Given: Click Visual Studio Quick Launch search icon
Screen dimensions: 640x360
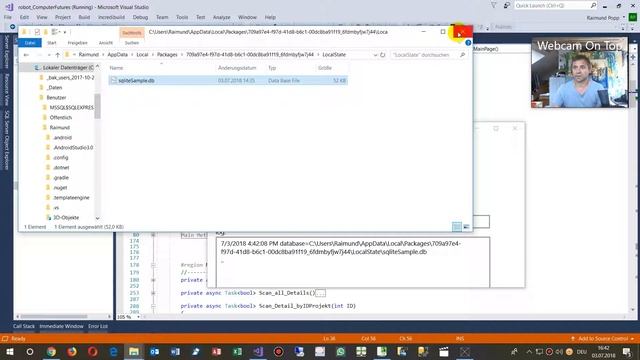Looking at the screenshot, I should point(593,5).
